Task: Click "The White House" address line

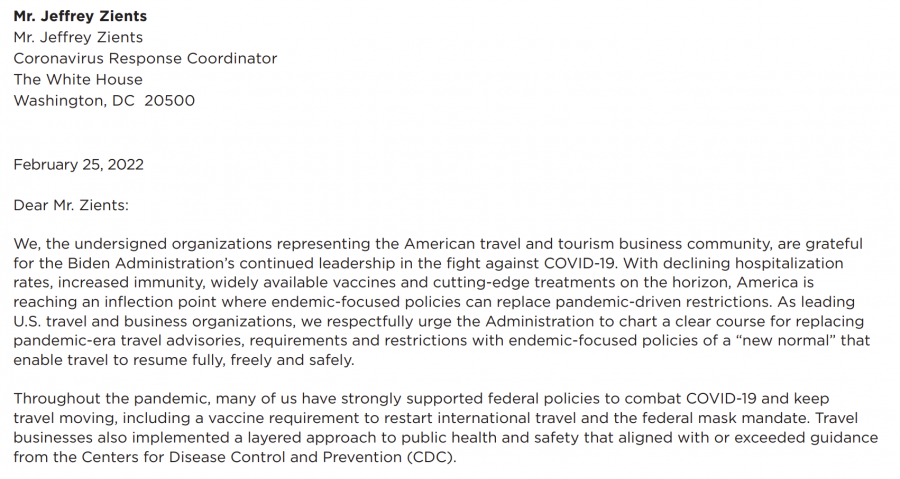Action: tap(78, 79)
